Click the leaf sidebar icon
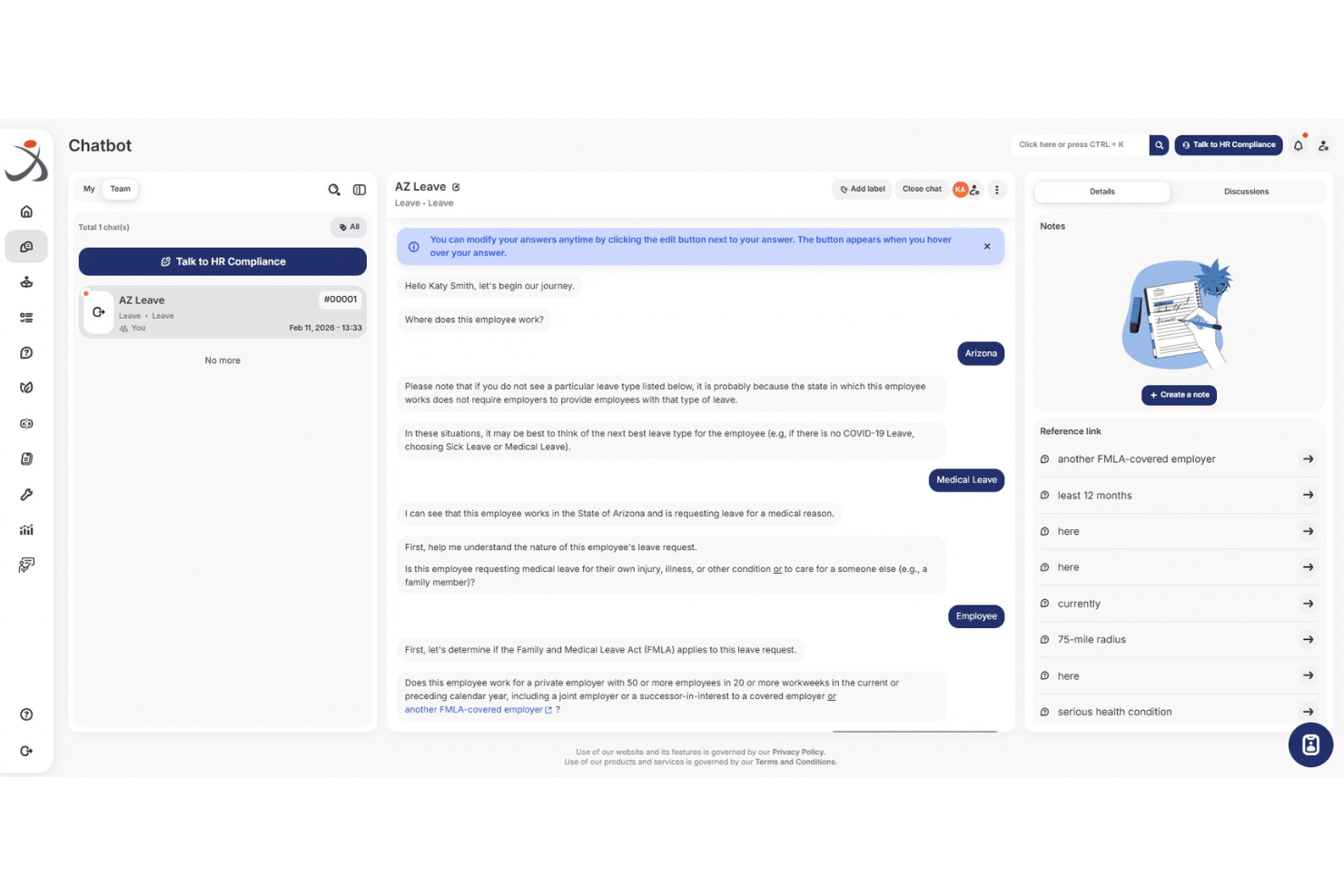1344x896 pixels. click(x=26, y=388)
